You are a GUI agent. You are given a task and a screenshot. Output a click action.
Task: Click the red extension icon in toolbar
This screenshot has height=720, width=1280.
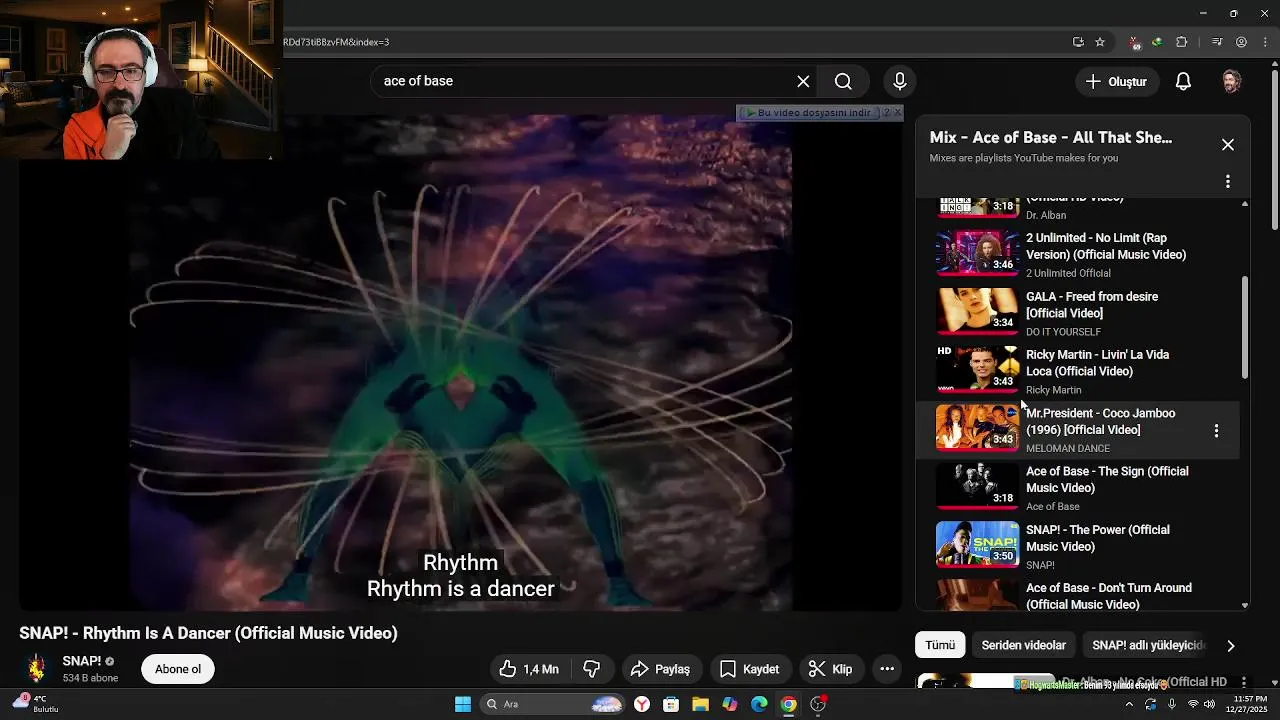click(x=1135, y=42)
